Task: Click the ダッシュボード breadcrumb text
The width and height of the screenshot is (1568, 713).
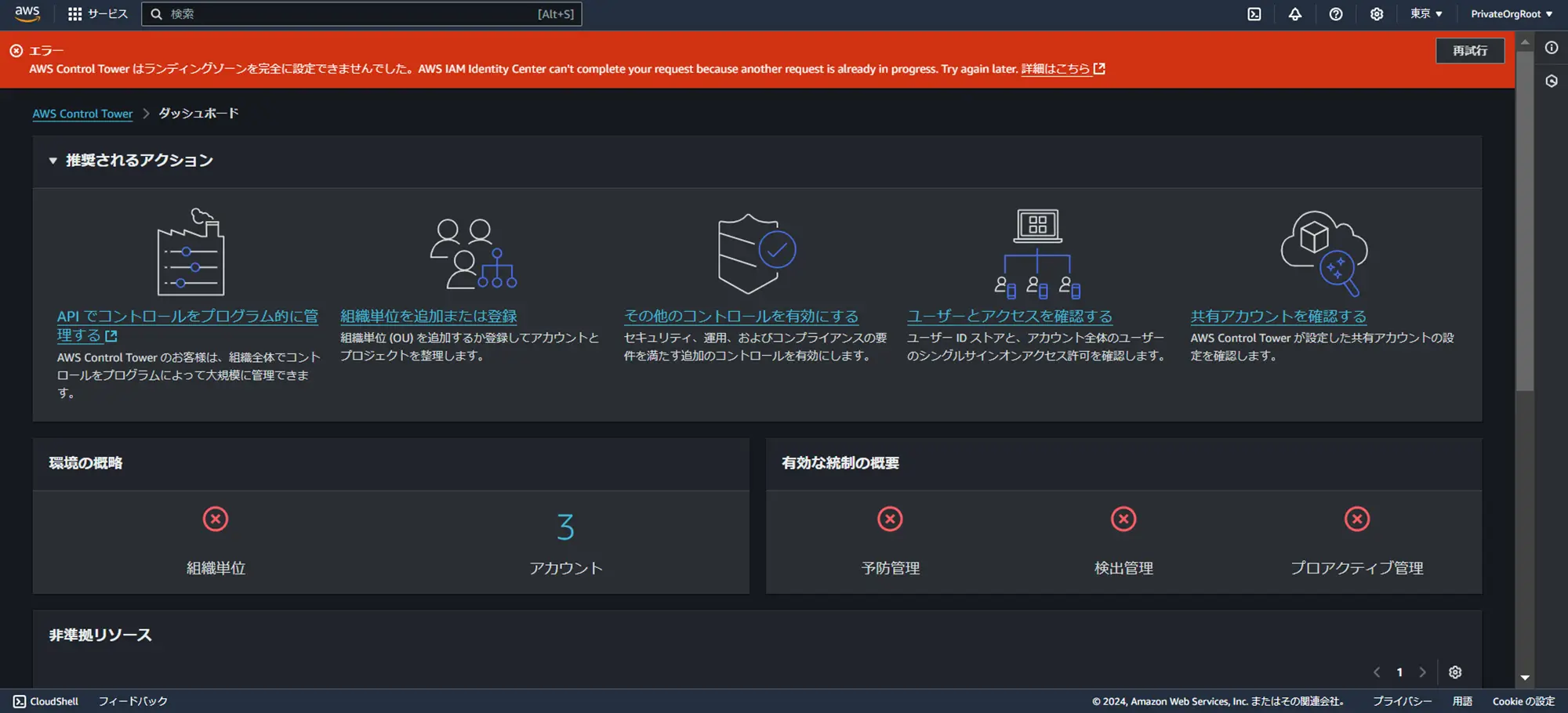Action: point(198,114)
